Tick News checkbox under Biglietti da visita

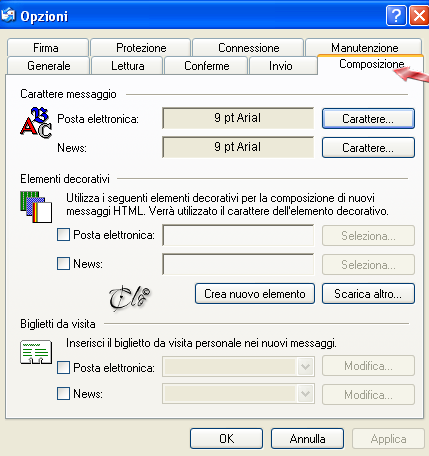pyautogui.click(x=63, y=393)
